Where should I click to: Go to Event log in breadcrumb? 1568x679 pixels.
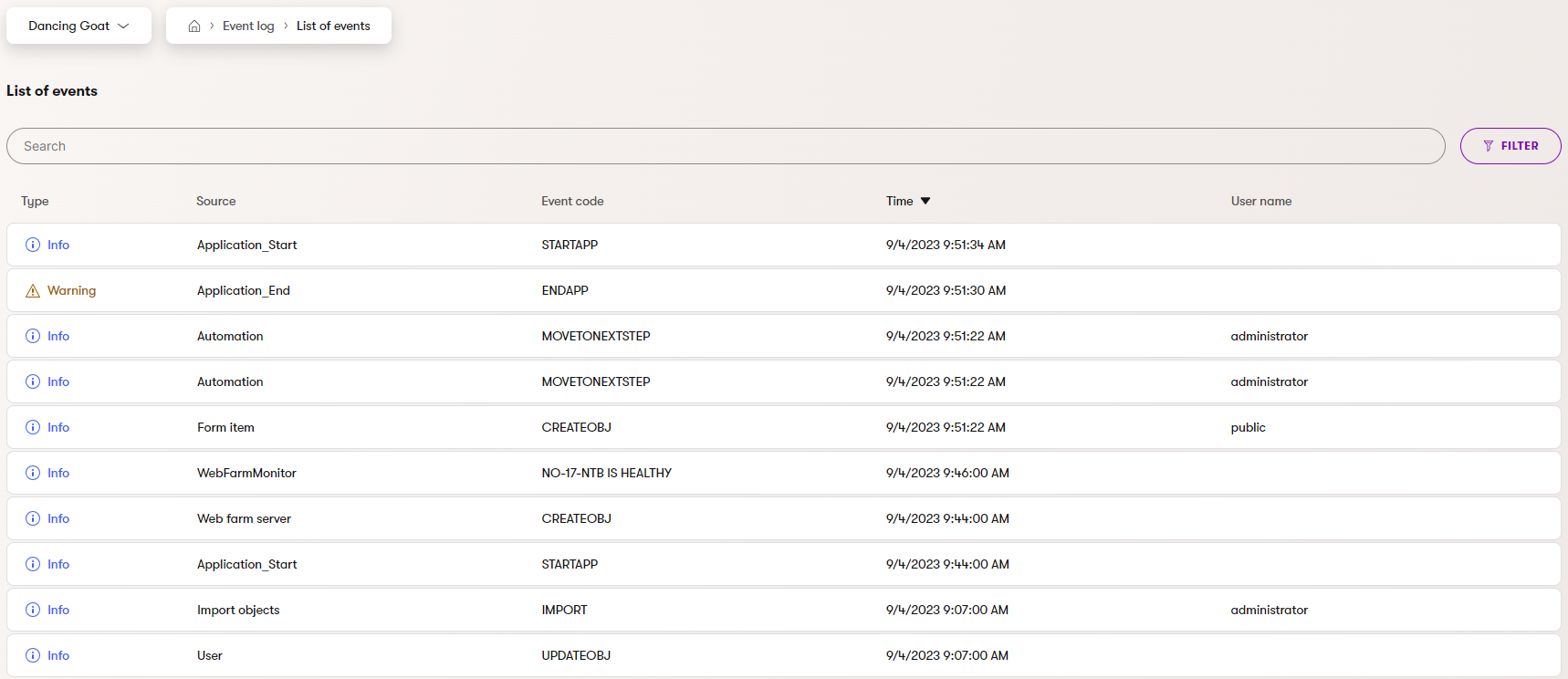(248, 26)
